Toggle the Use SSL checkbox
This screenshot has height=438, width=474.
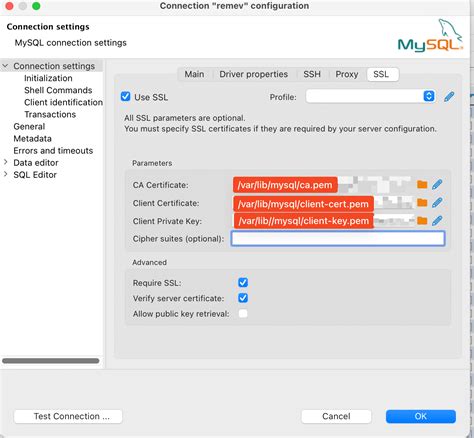click(x=125, y=97)
